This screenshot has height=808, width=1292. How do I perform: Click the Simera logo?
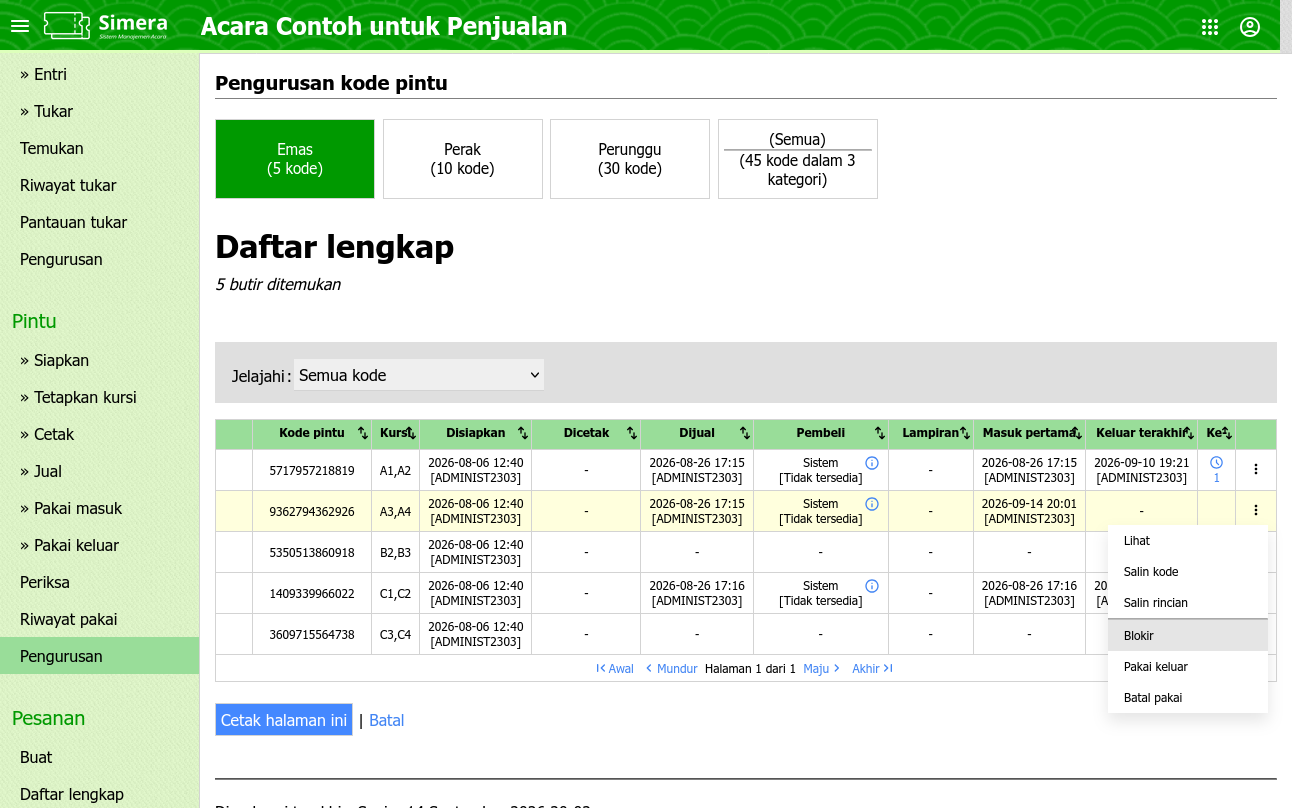click(x=105, y=26)
